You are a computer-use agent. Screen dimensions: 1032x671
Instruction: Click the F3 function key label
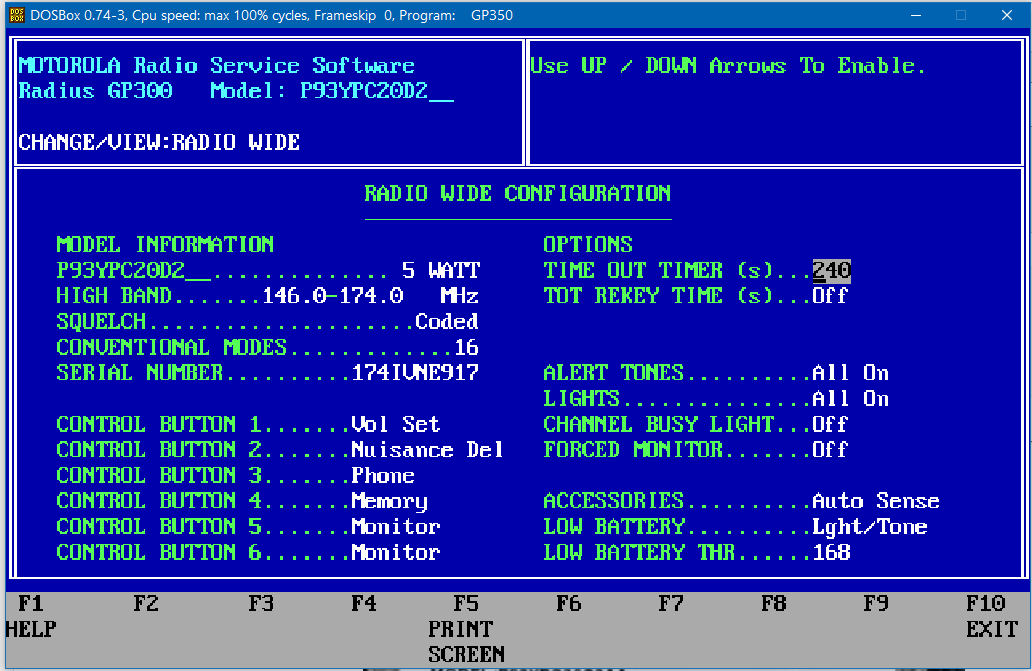click(261, 604)
